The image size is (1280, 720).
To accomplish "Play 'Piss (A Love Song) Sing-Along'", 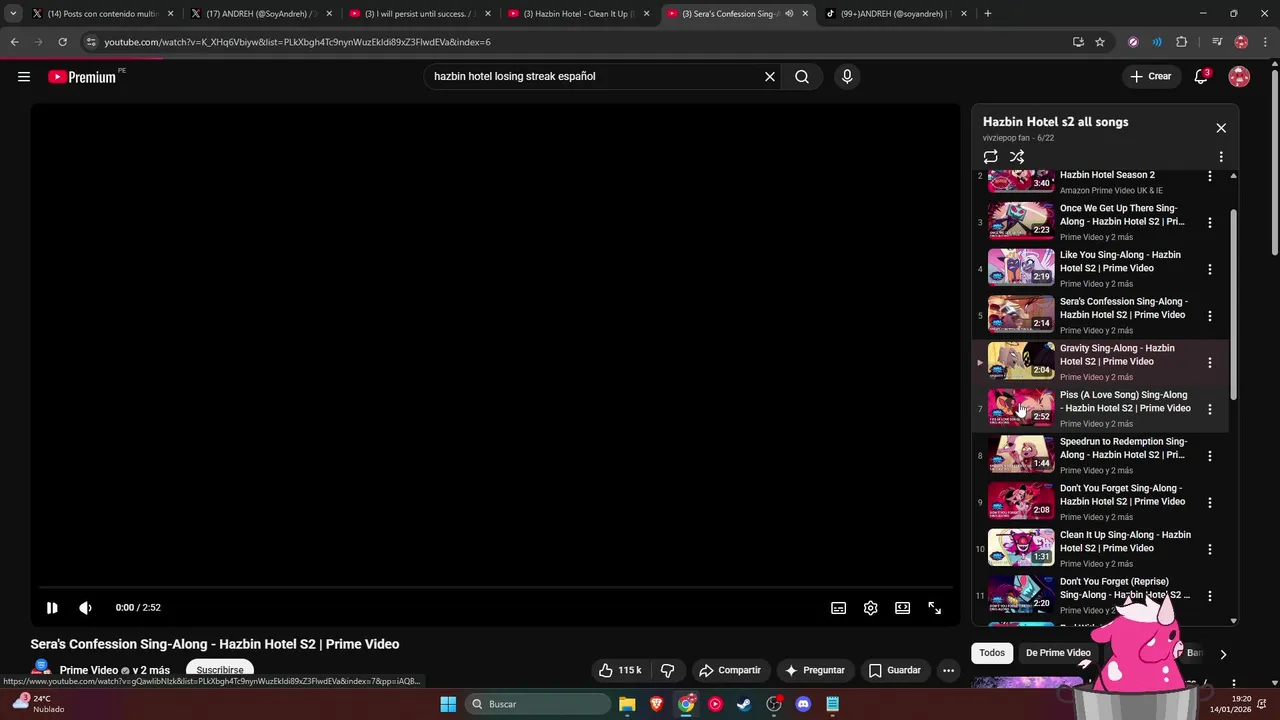I will (1100, 409).
